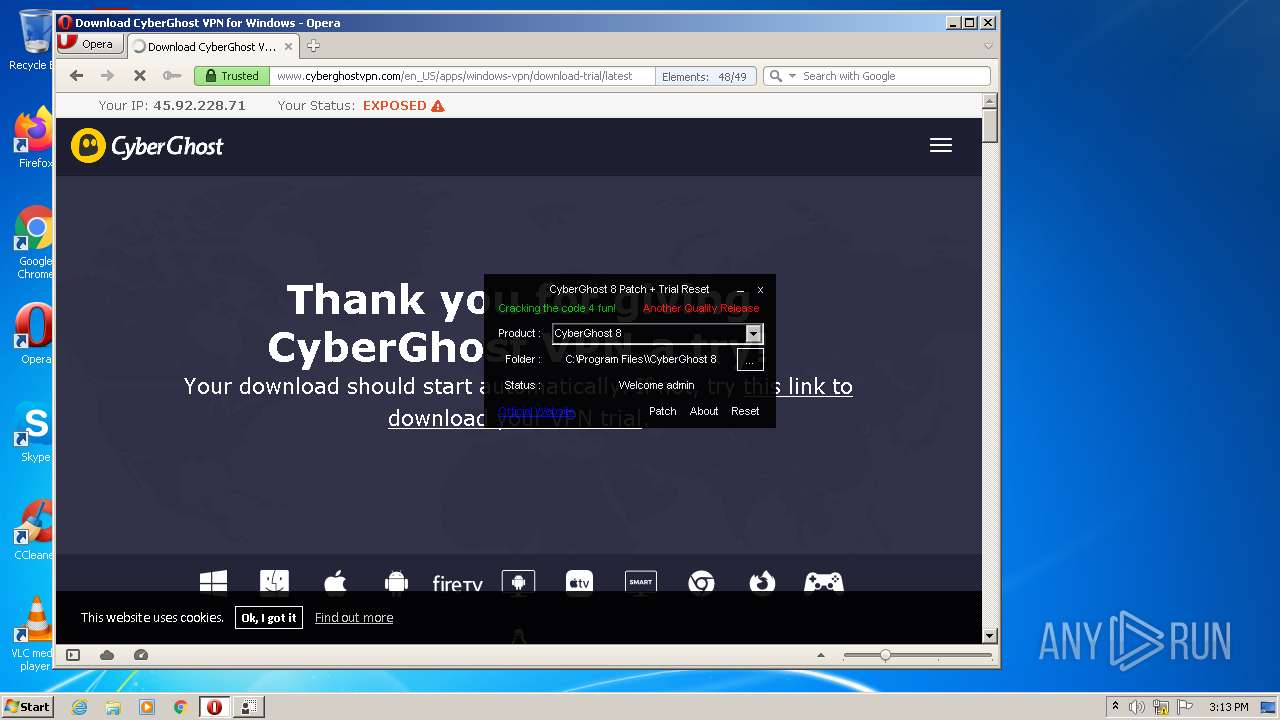
Task: Click the Opera Link cloud icon
Action: [x=107, y=655]
